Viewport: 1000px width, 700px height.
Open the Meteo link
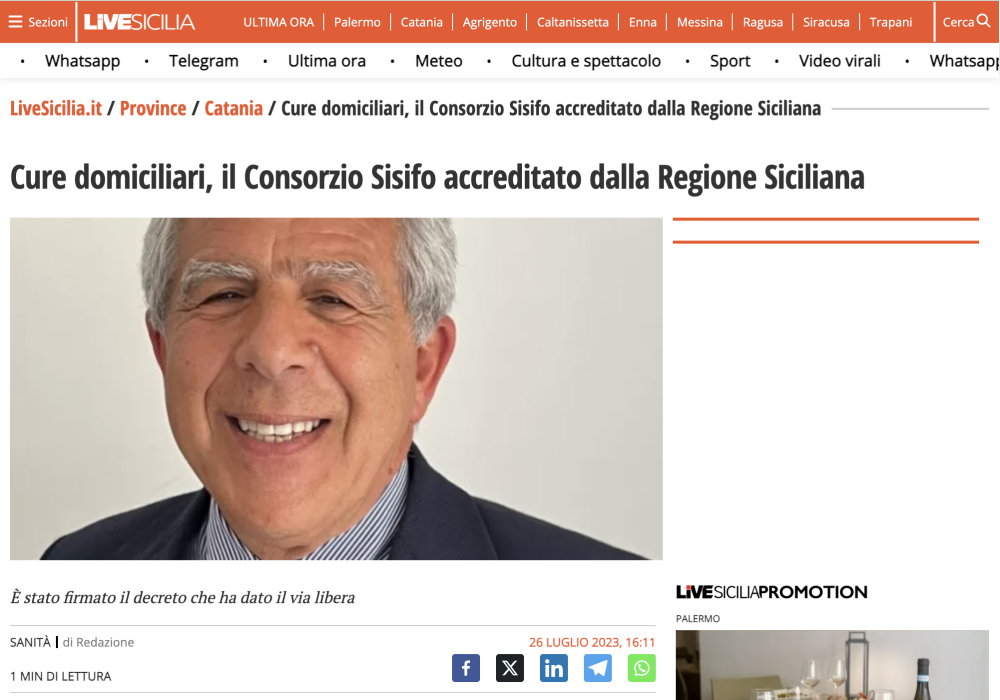point(439,61)
